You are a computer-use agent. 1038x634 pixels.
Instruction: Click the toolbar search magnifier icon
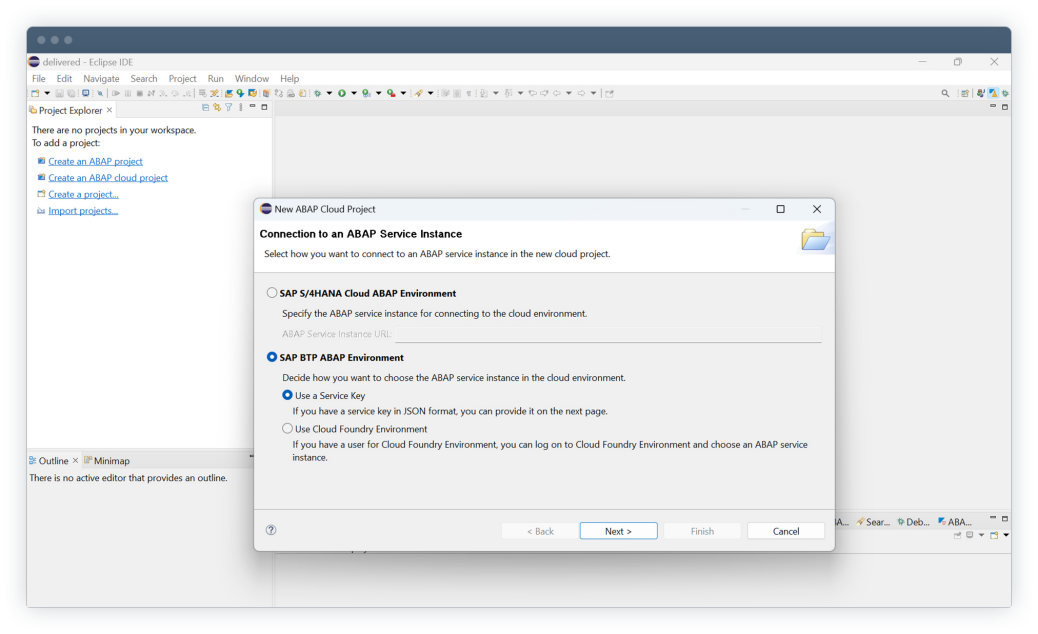(x=946, y=93)
